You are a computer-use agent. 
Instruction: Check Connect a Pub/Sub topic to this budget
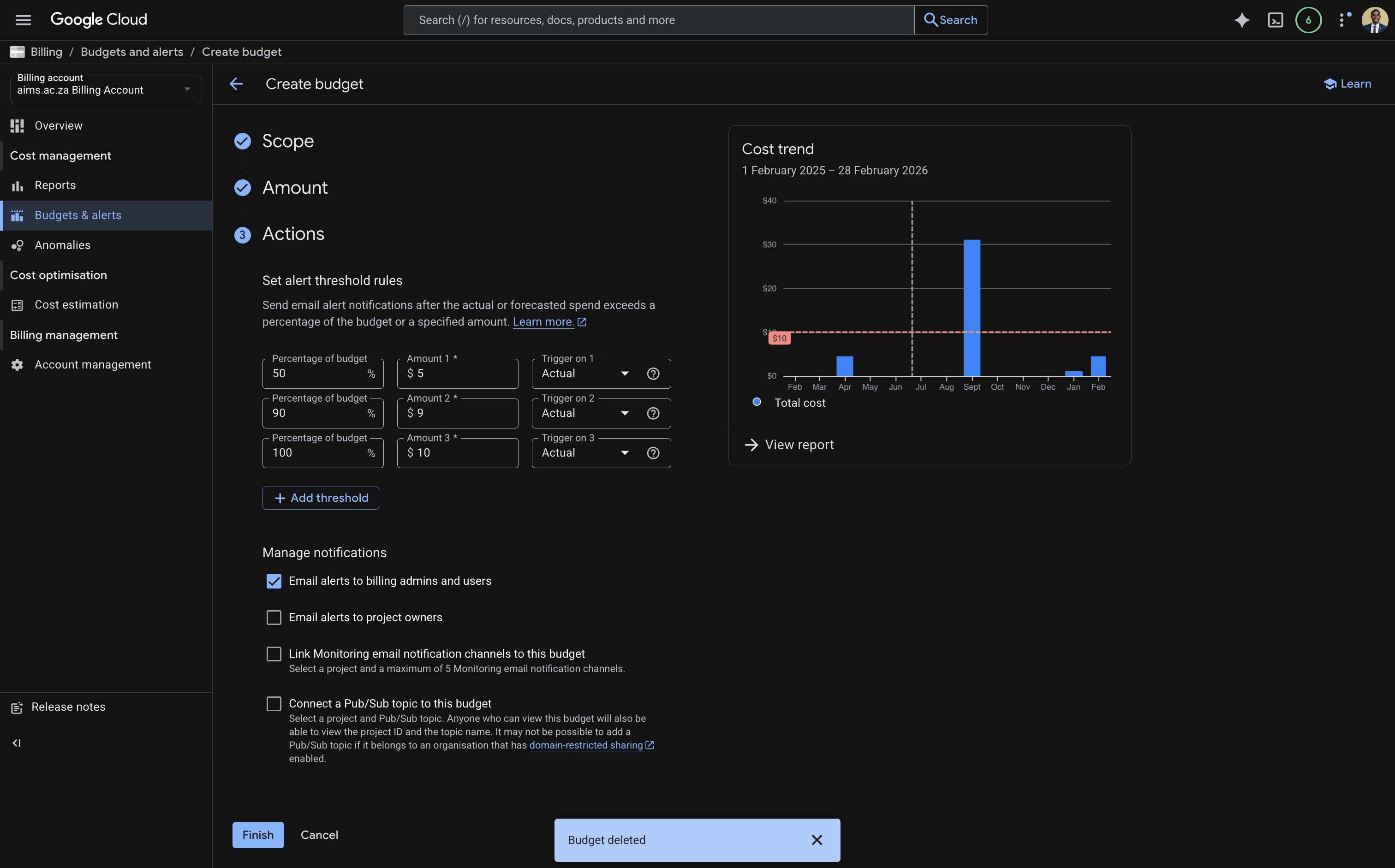point(274,703)
